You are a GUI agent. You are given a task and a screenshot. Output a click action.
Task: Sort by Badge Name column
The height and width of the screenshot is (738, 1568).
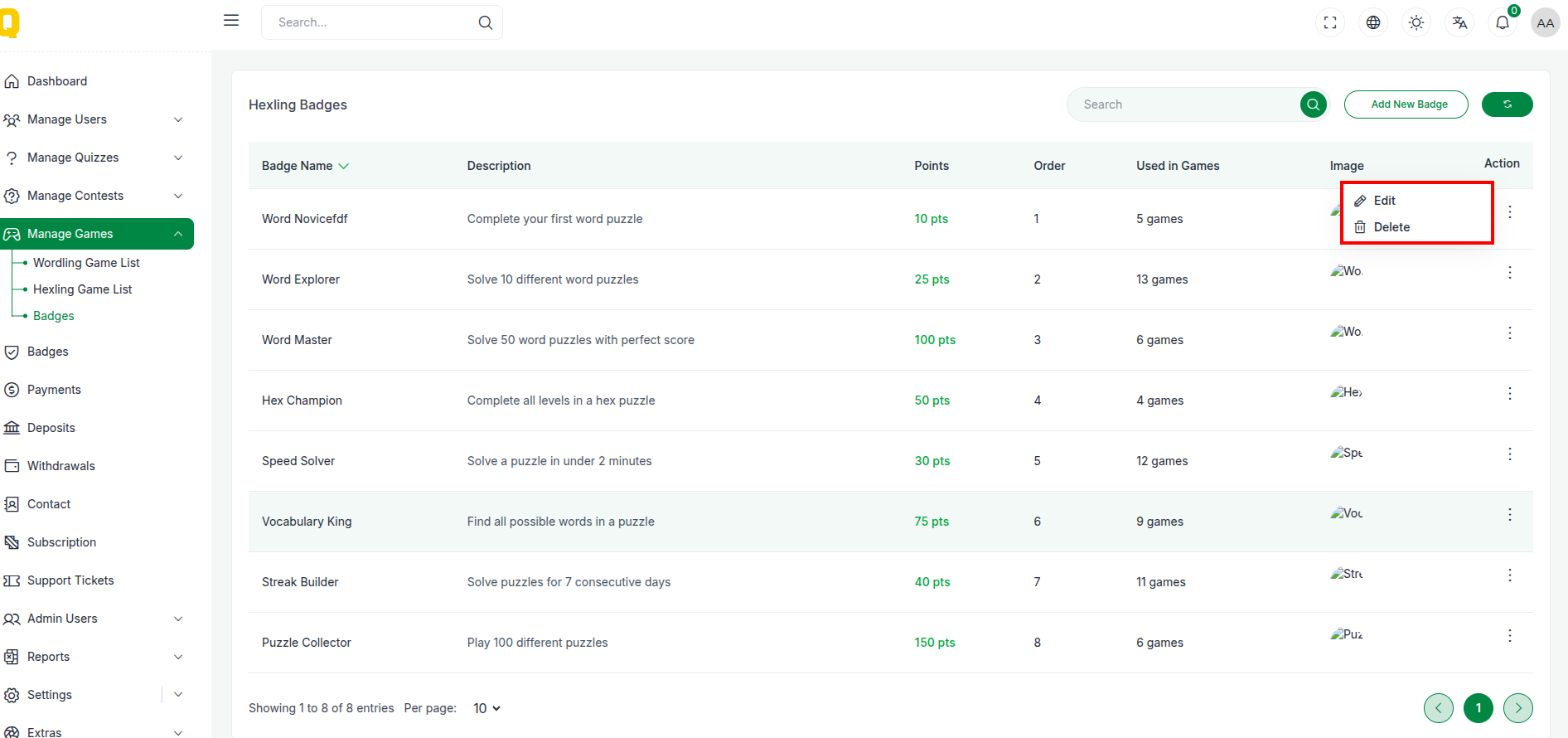[x=305, y=166]
